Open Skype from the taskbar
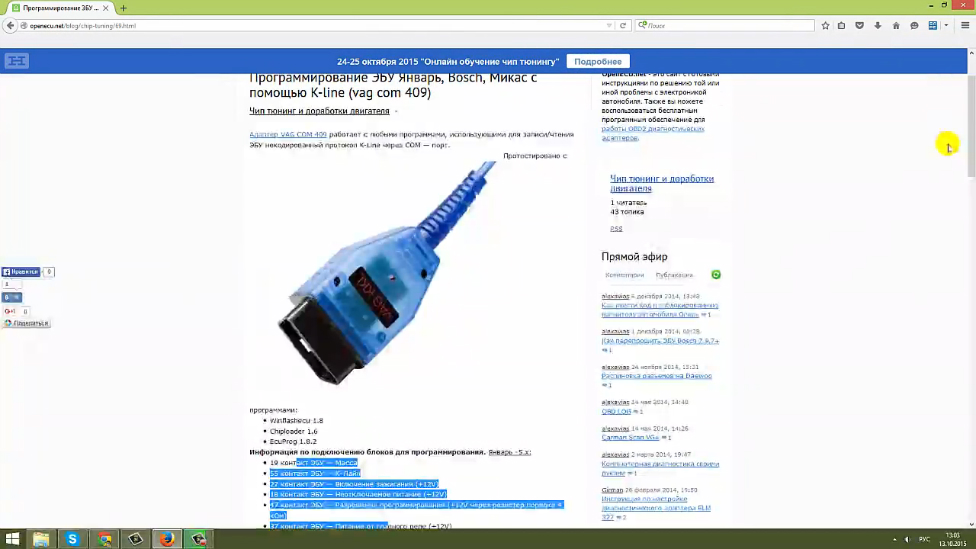Image resolution: width=976 pixels, height=549 pixels. pyautogui.click(x=72, y=539)
